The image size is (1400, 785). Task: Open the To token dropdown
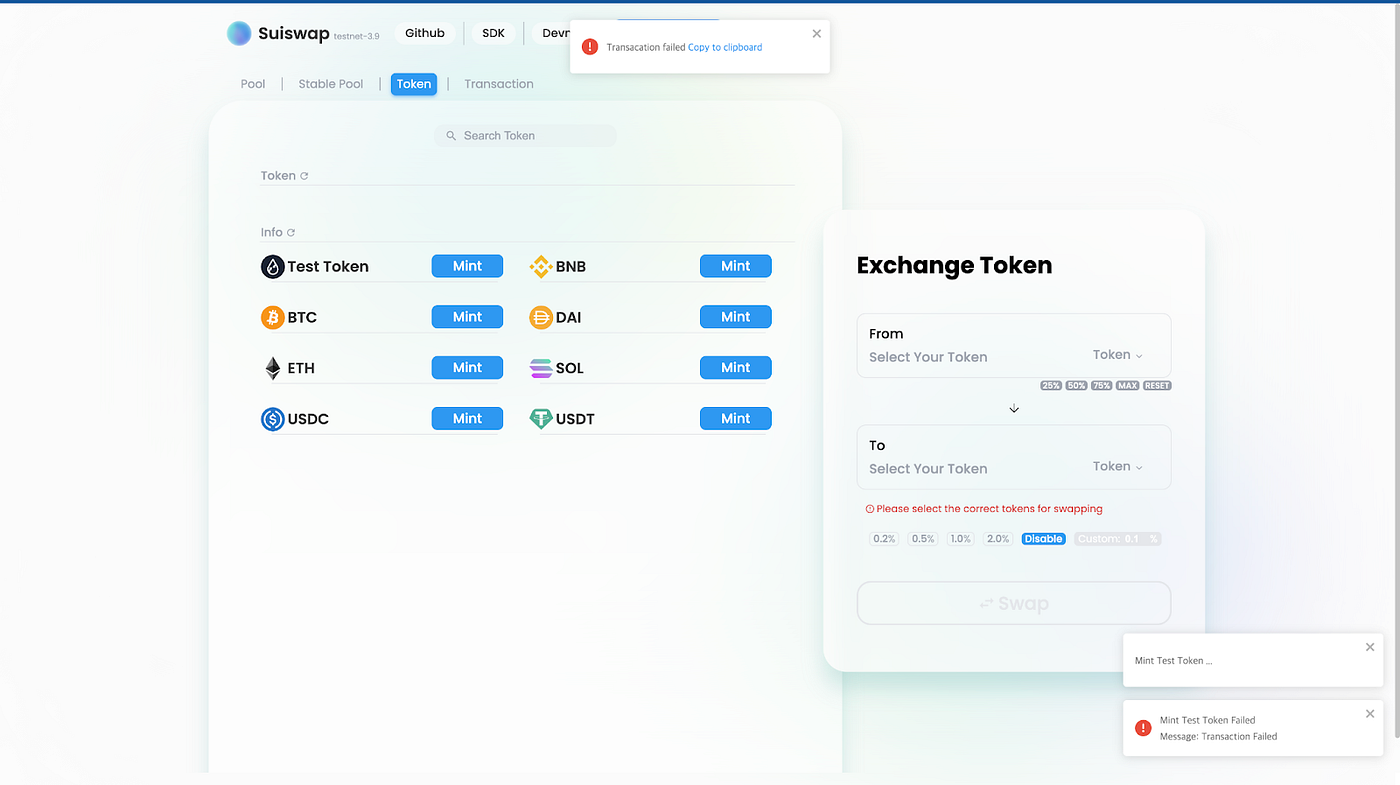point(1117,466)
